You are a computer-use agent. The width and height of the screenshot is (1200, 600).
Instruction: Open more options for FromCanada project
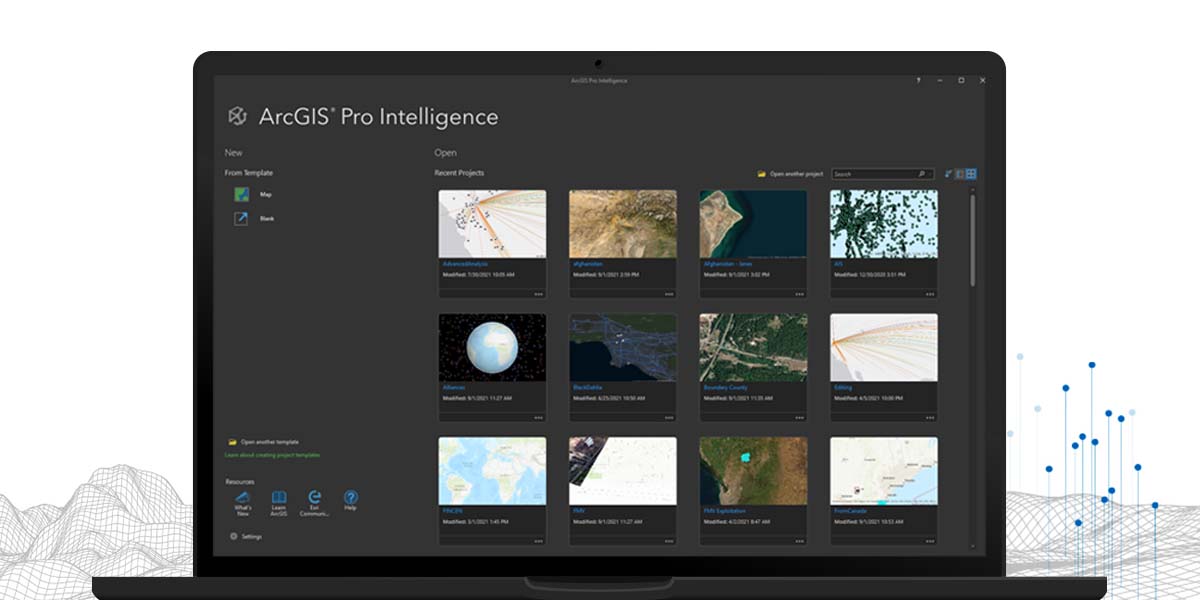point(930,541)
